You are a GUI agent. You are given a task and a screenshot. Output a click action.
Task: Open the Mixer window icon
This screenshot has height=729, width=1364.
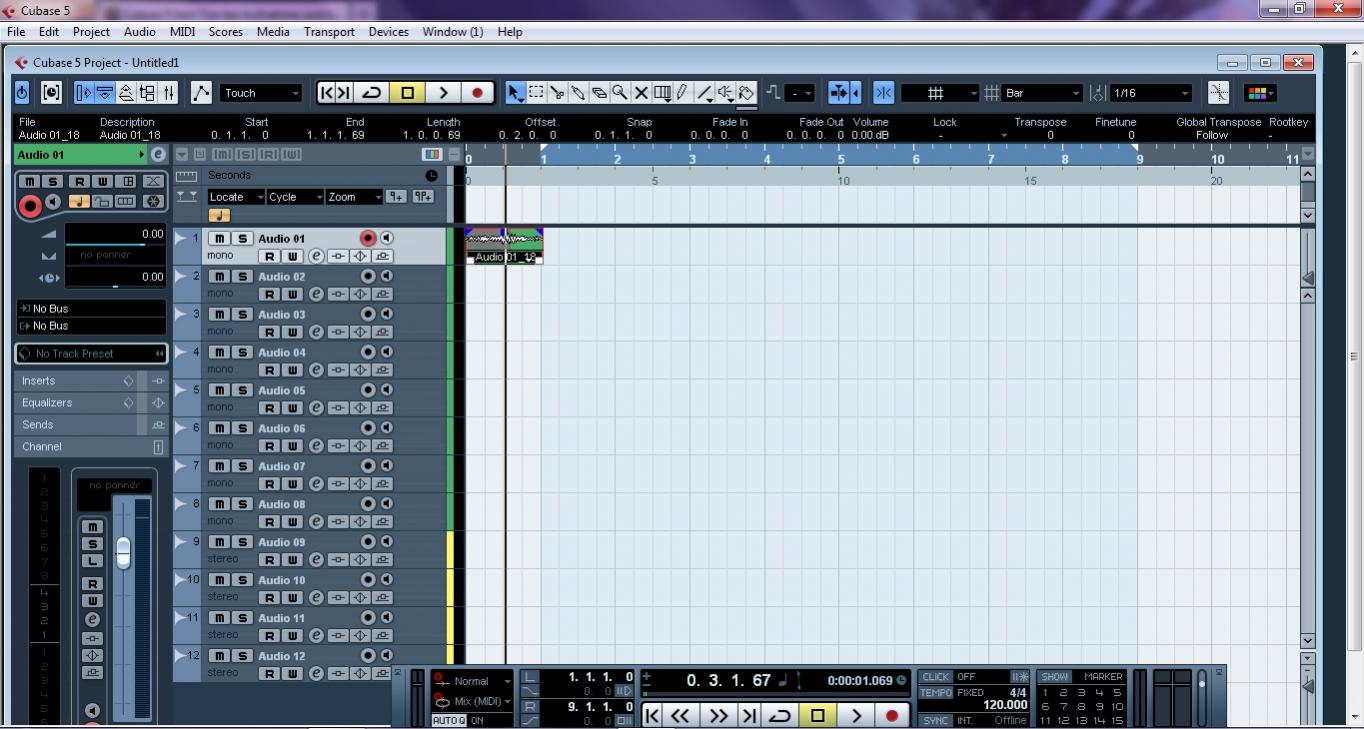coord(168,93)
